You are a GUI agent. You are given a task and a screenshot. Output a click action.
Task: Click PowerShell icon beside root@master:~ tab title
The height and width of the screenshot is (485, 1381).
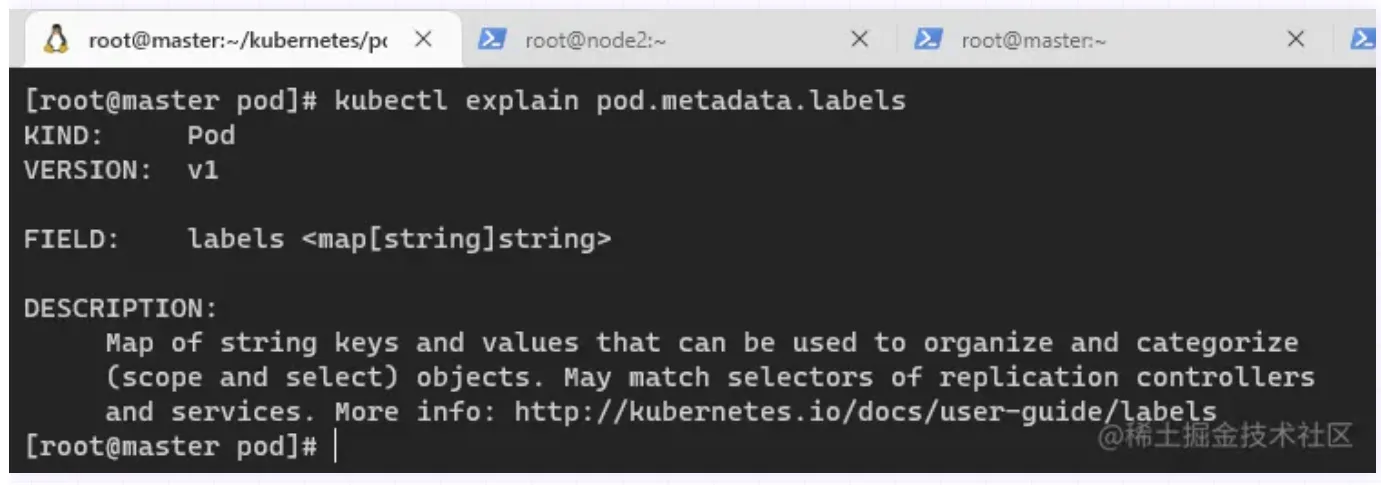tap(928, 40)
